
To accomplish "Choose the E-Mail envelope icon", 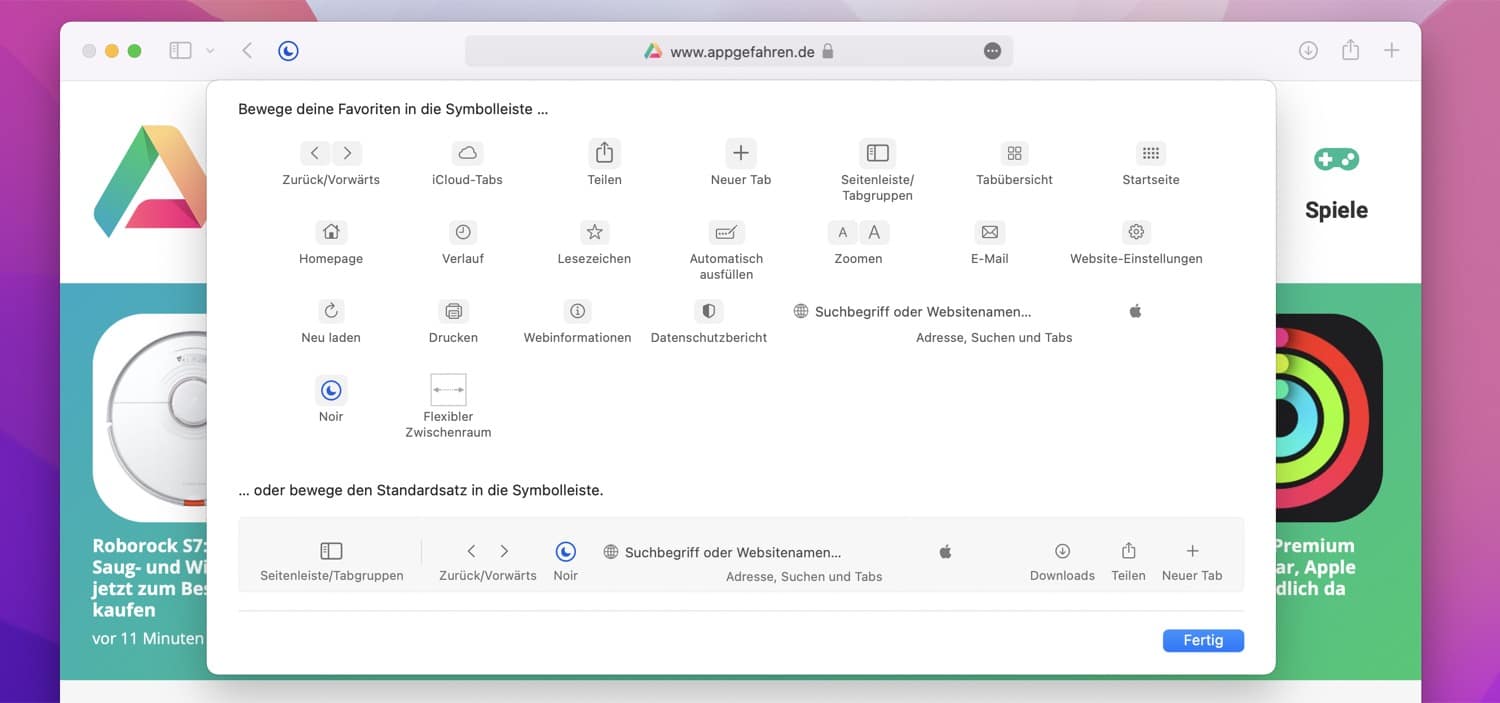I will tap(989, 232).
